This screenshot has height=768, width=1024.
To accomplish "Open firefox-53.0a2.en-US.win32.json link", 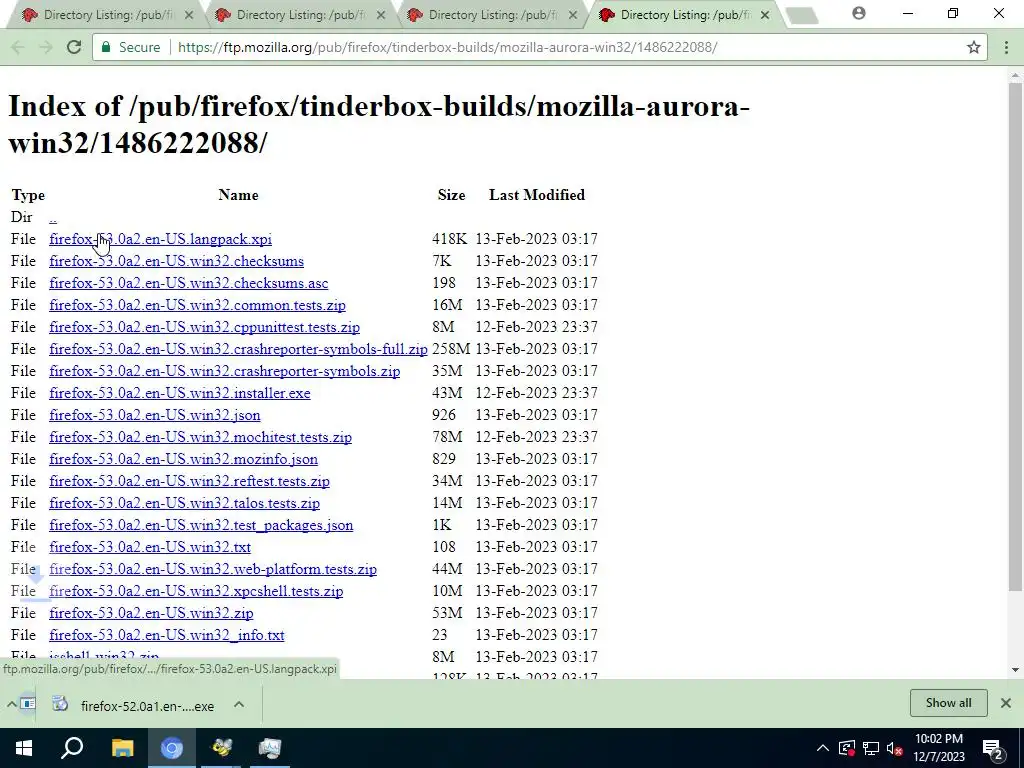I will [155, 415].
